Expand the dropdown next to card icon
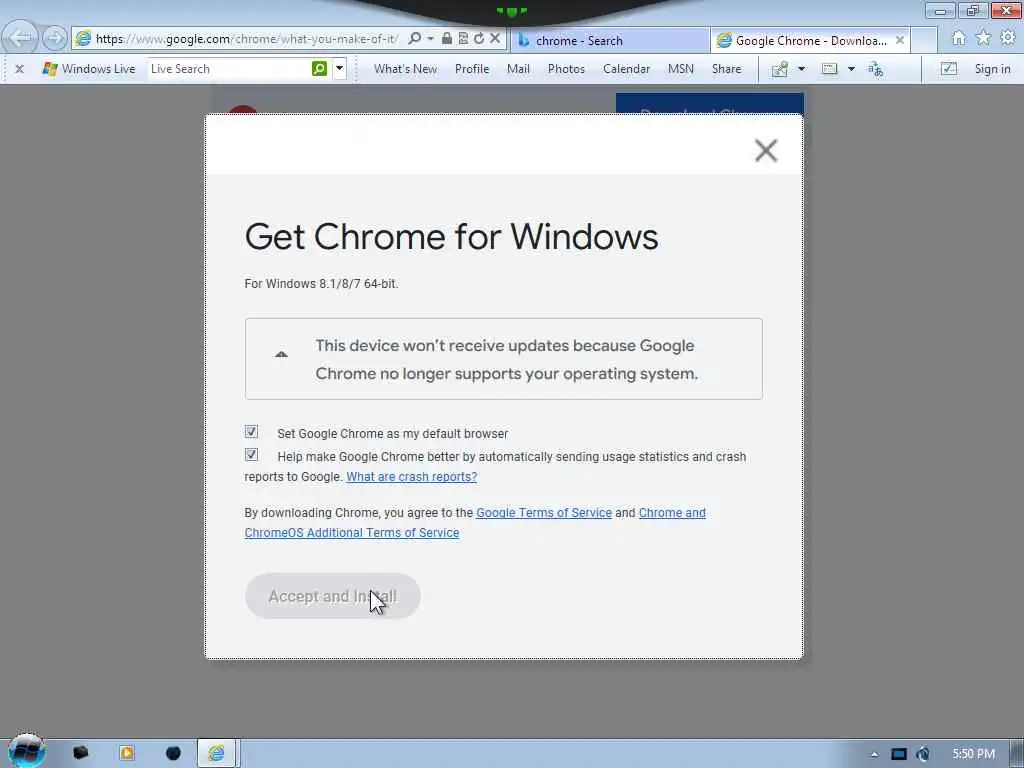This screenshot has width=1024, height=768. 851,69
